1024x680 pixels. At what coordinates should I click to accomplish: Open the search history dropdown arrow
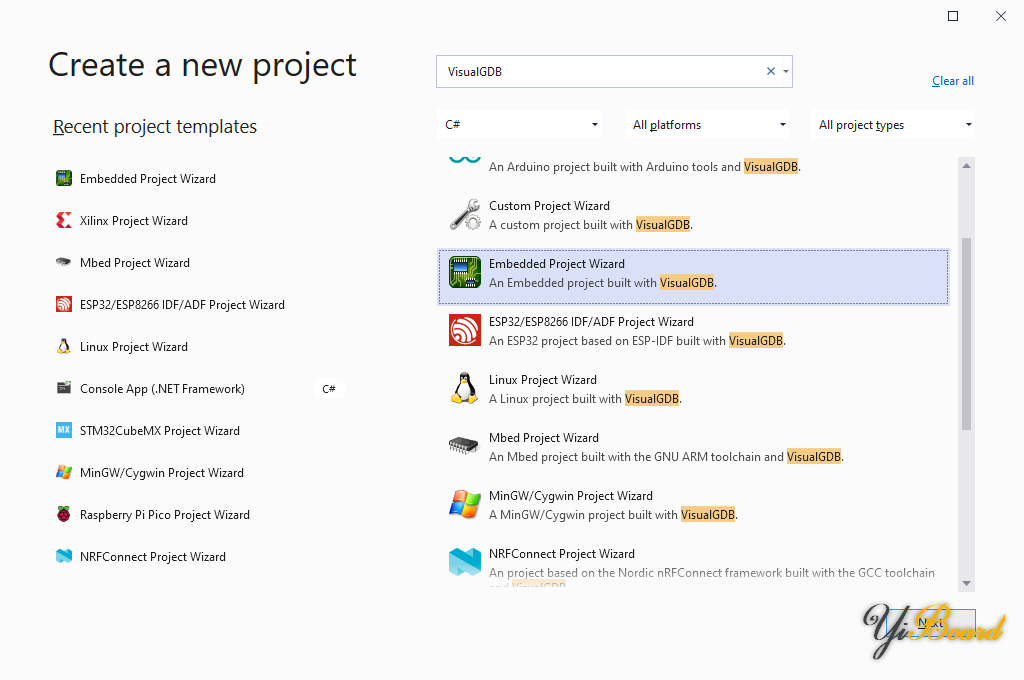pos(786,72)
